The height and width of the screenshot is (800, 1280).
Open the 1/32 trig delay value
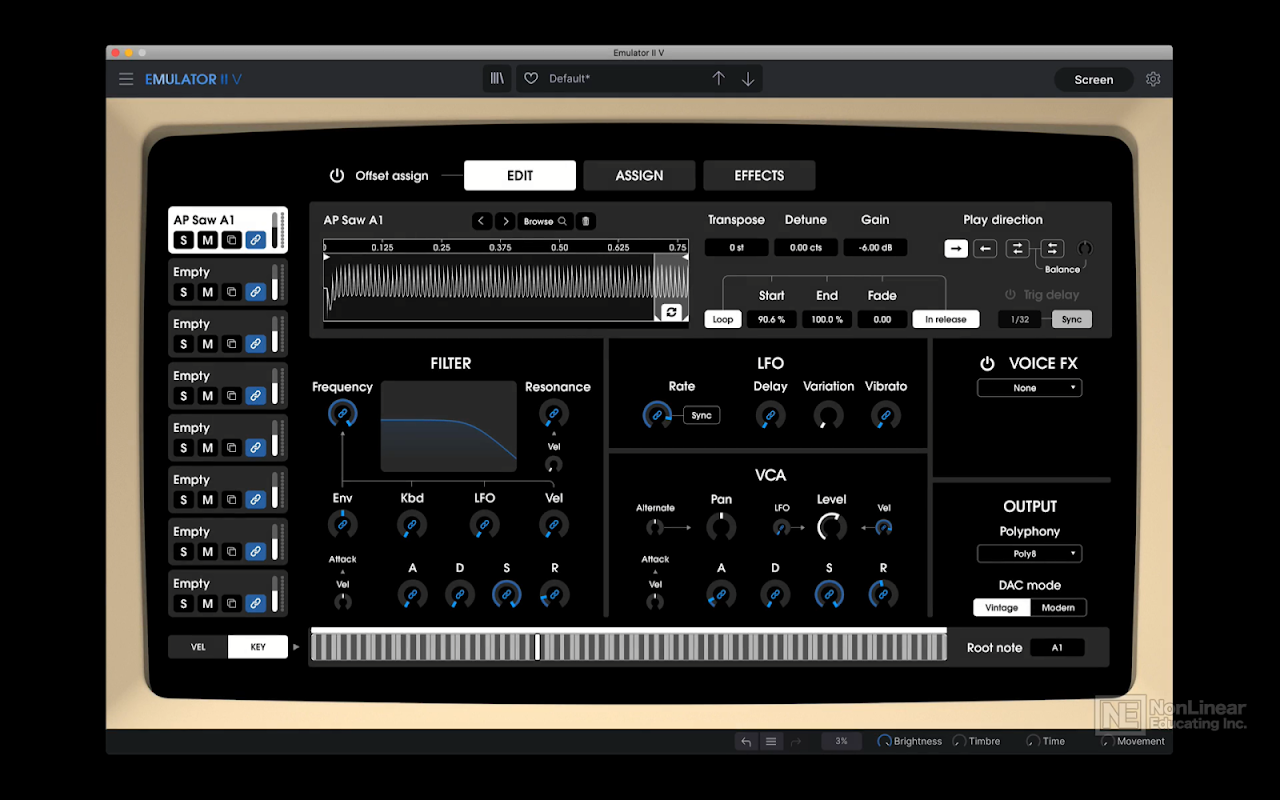1020,319
